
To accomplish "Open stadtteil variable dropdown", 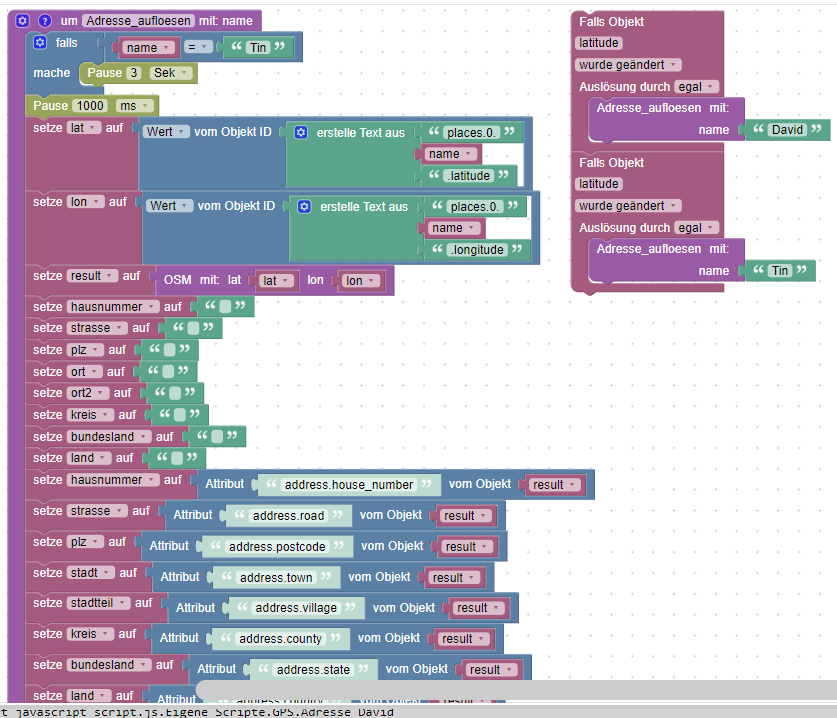I will (99, 603).
